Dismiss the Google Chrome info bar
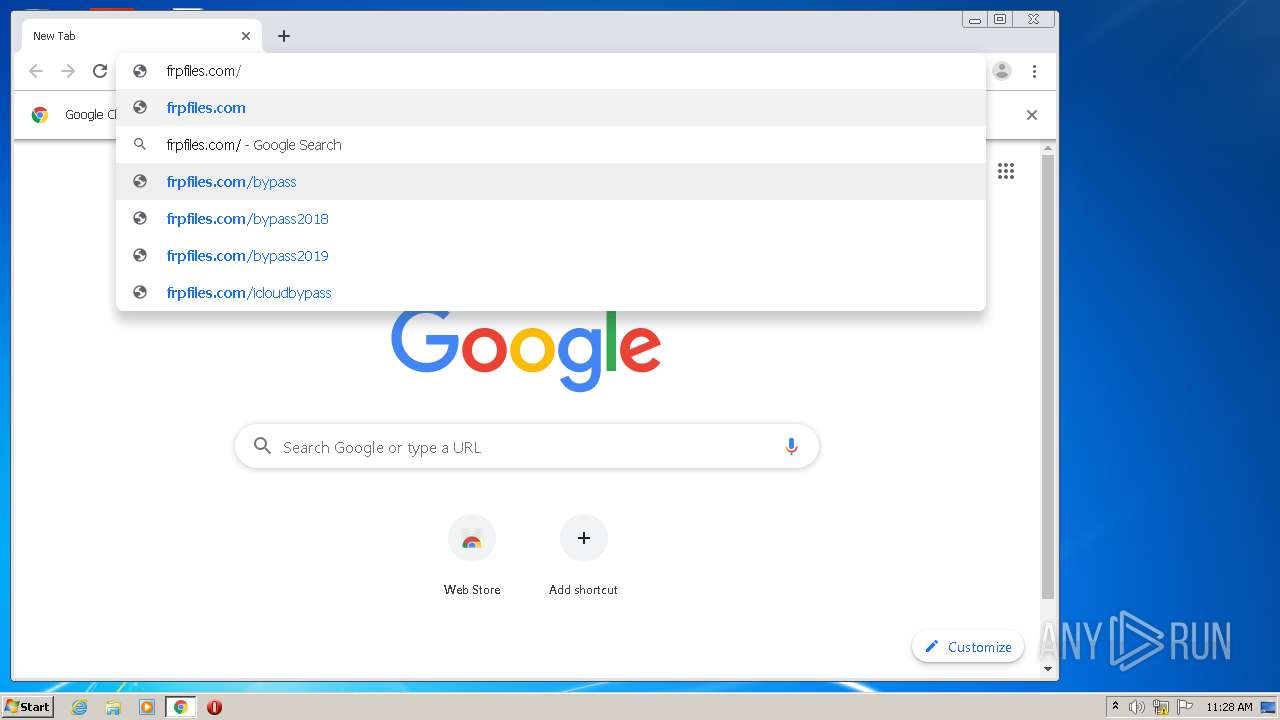The width and height of the screenshot is (1280, 720). (x=1032, y=115)
